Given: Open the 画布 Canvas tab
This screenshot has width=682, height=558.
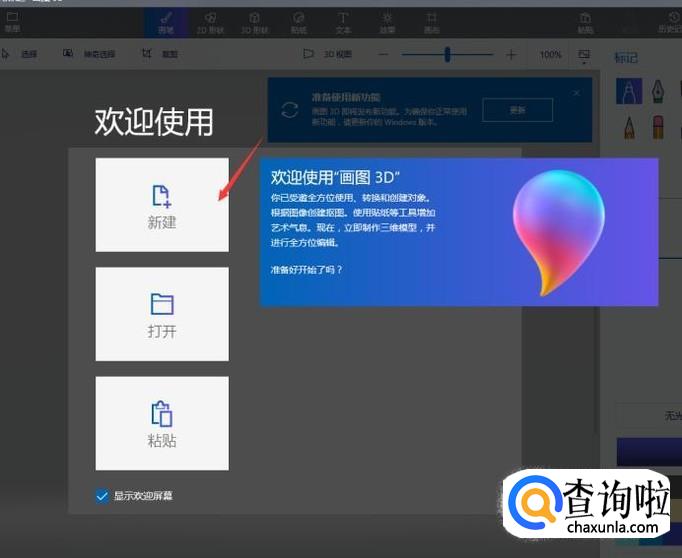Looking at the screenshot, I should [431, 23].
